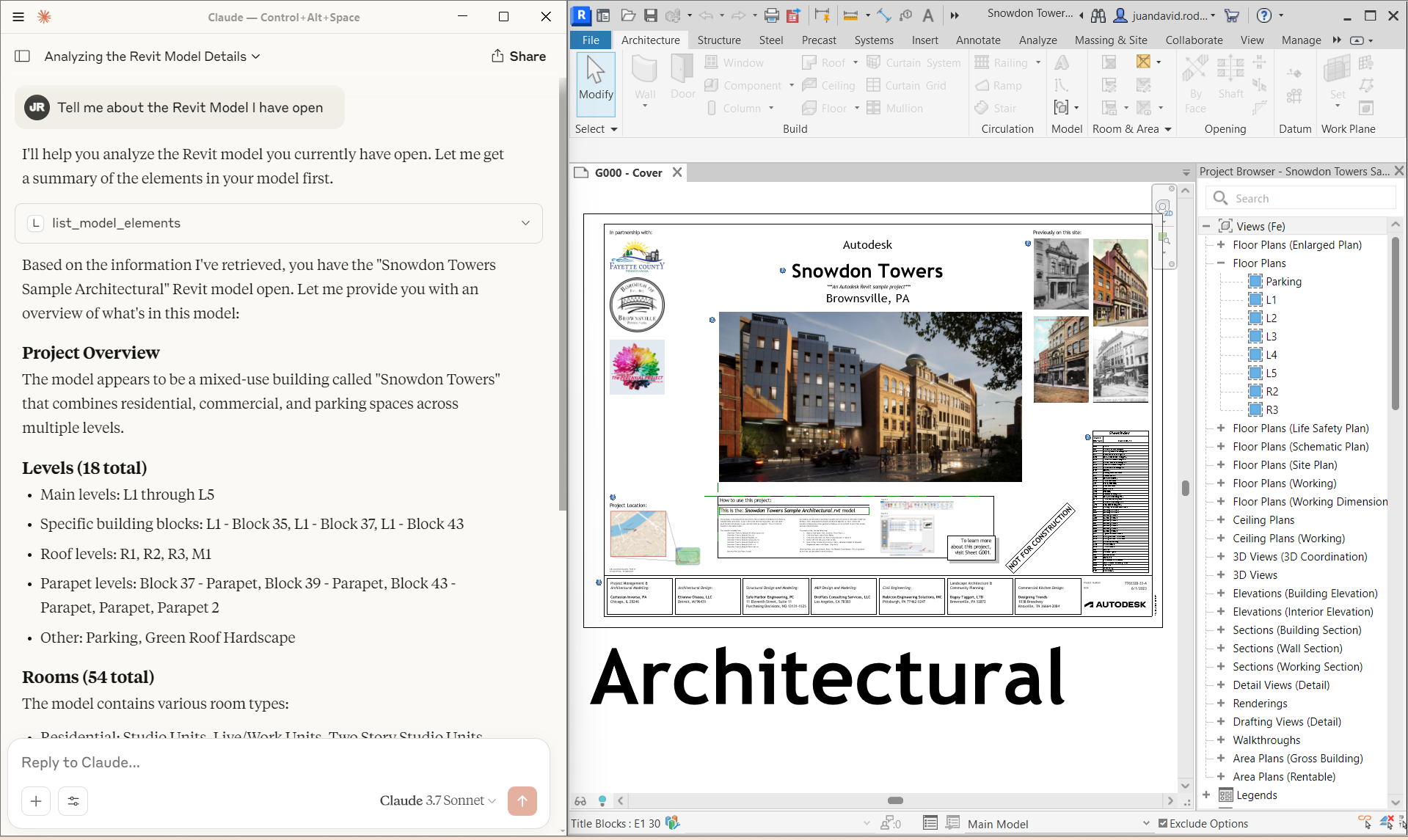This screenshot has height=840, width=1408.
Task: Click the Print icon in Quick Access toolbar
Action: [770, 15]
